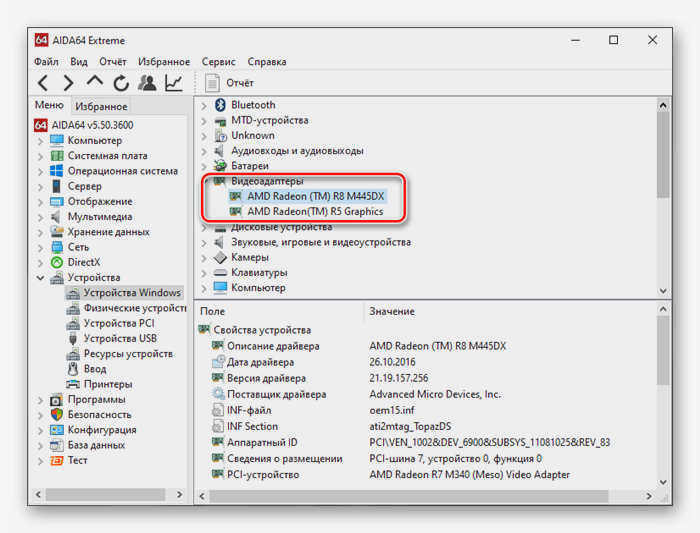Select Физические устройства in the tree

[126, 308]
